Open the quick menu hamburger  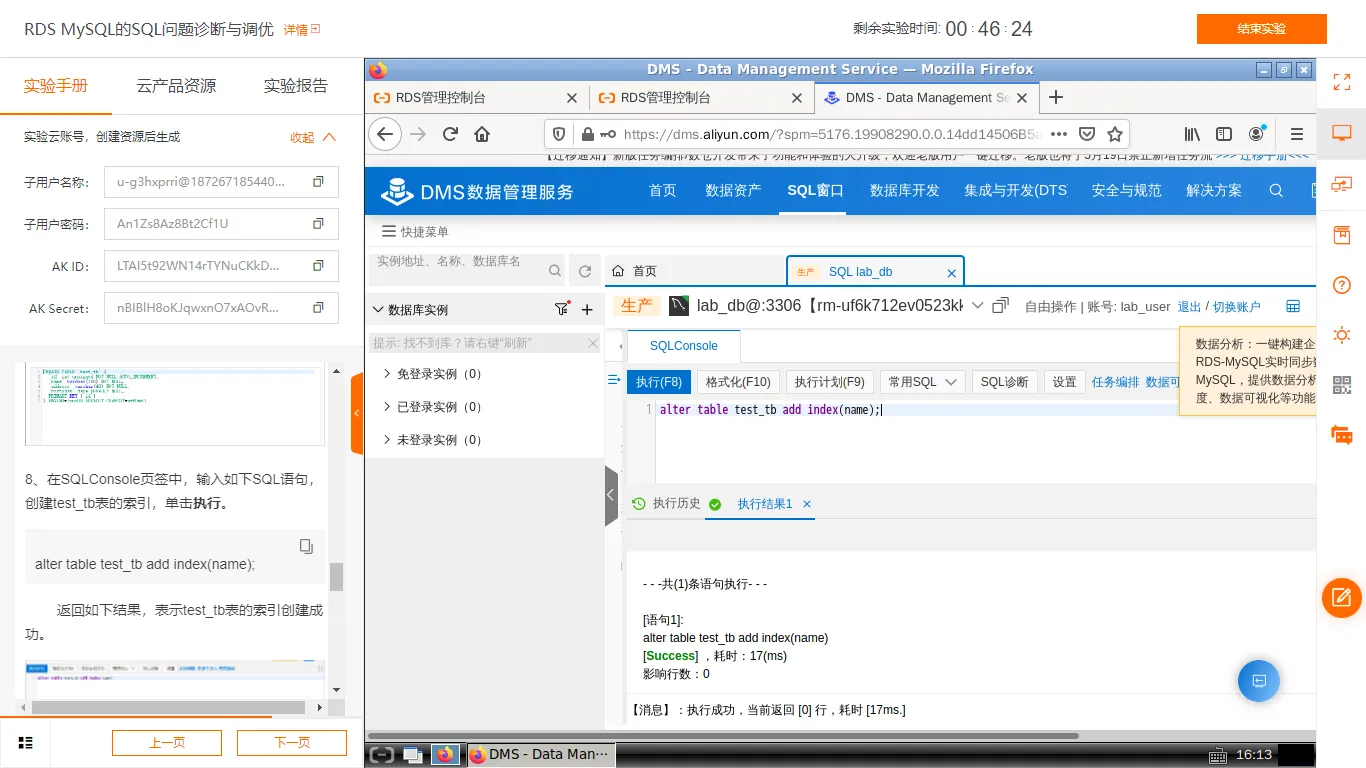coord(389,231)
